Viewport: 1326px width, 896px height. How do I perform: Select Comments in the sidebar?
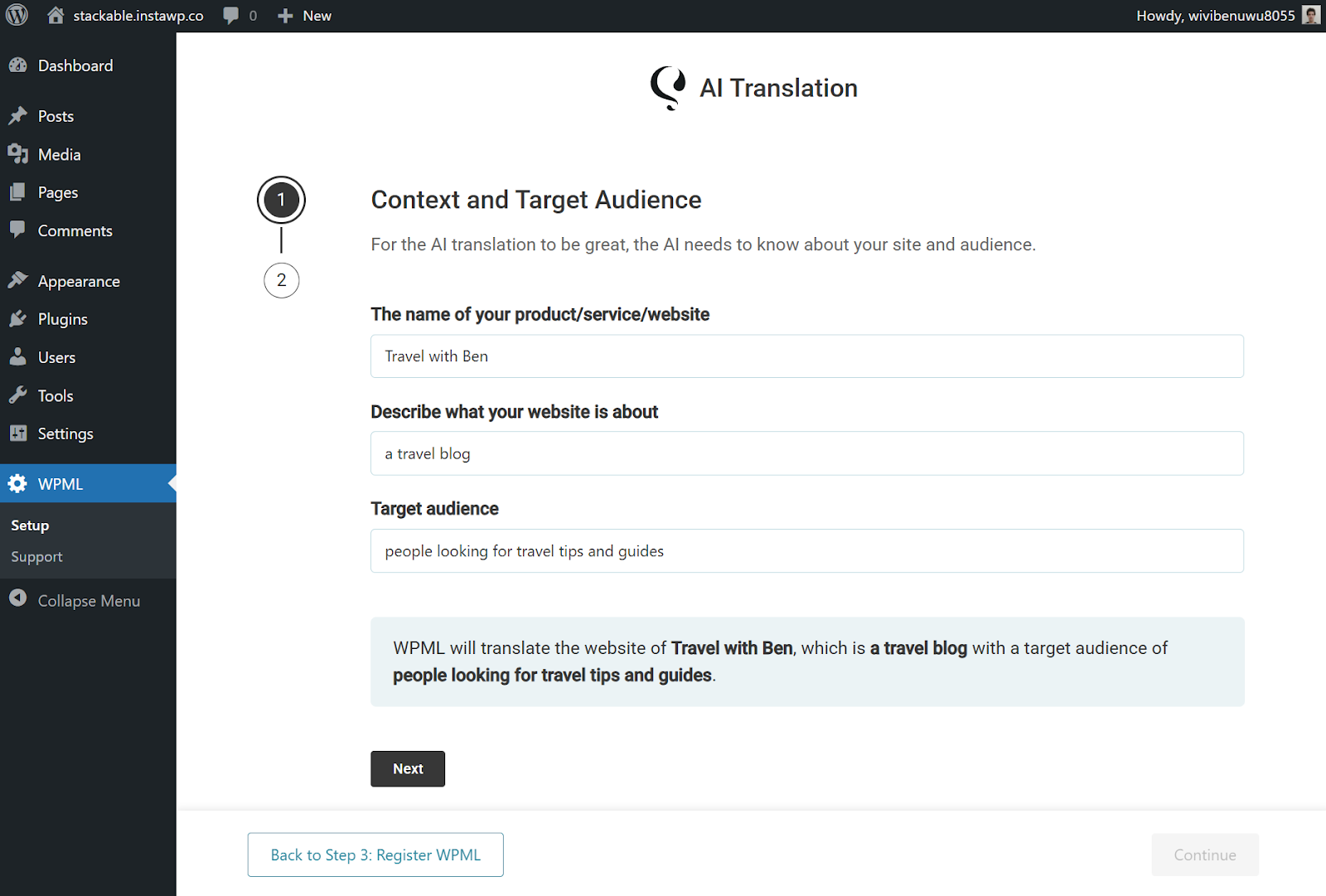(88, 230)
